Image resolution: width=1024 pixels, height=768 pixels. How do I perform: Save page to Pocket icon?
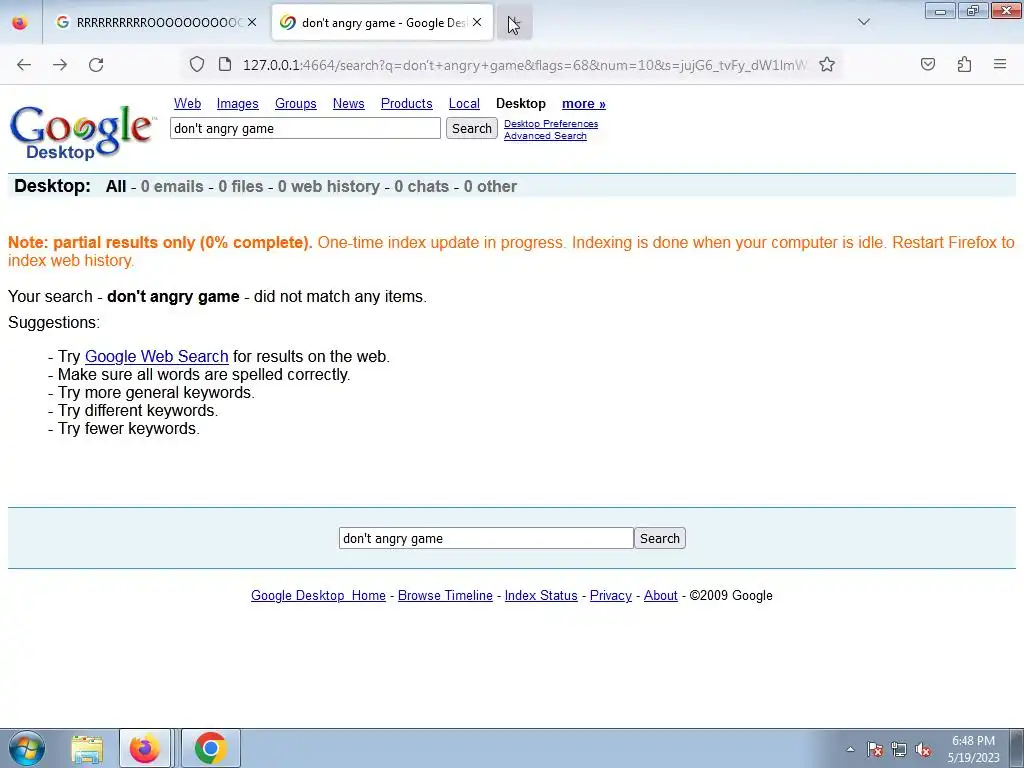coord(928,64)
